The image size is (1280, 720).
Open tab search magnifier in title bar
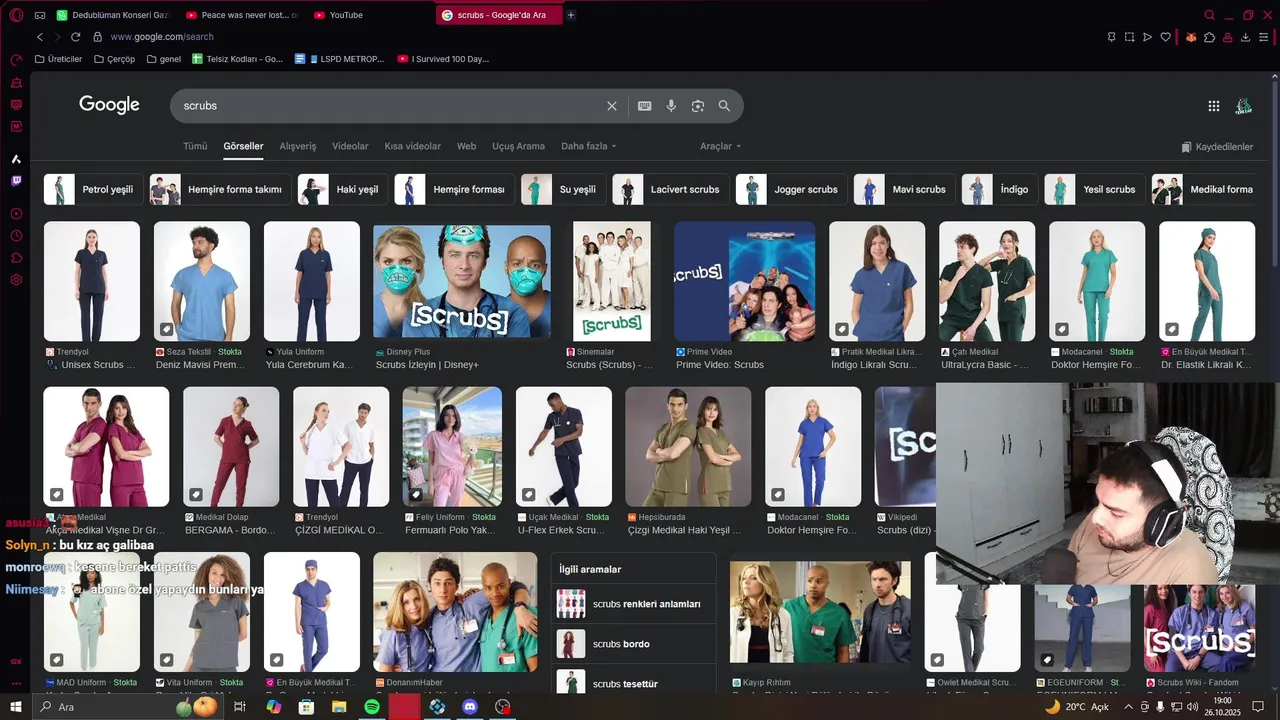(1210, 15)
